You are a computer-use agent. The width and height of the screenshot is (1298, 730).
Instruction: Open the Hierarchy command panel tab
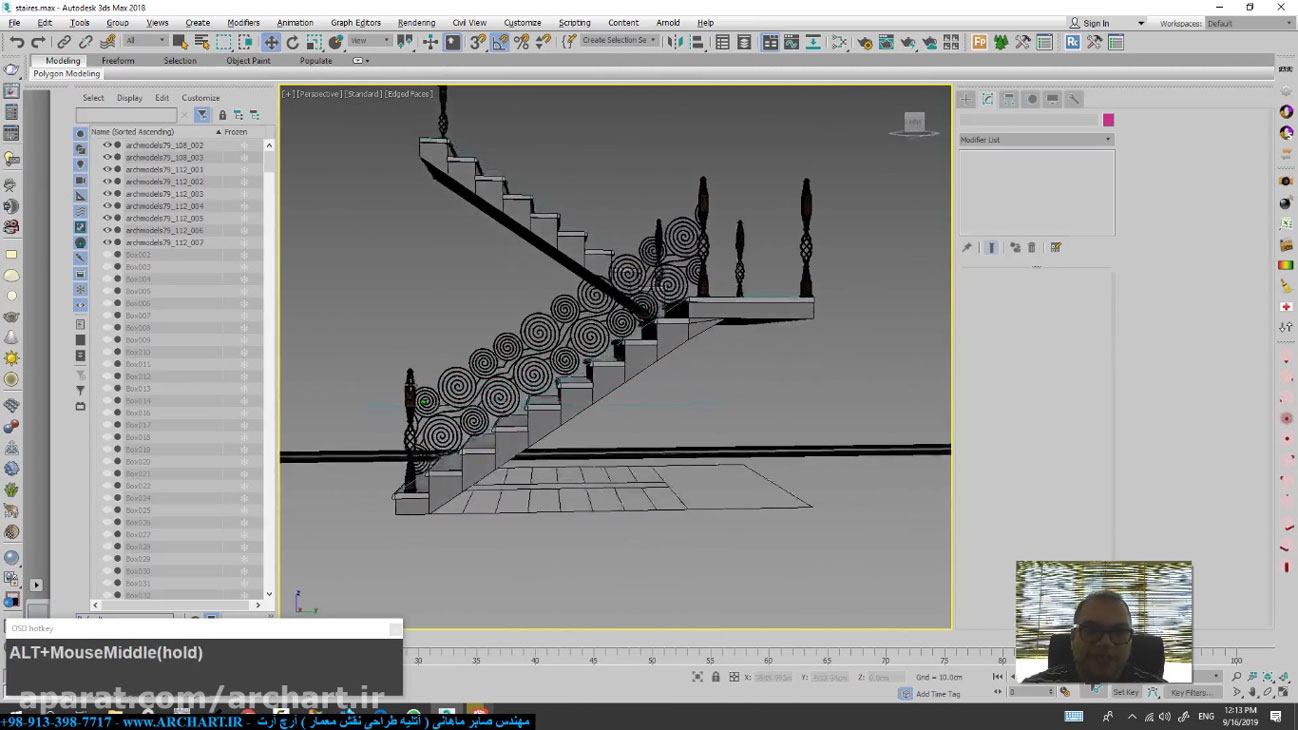(x=1009, y=99)
